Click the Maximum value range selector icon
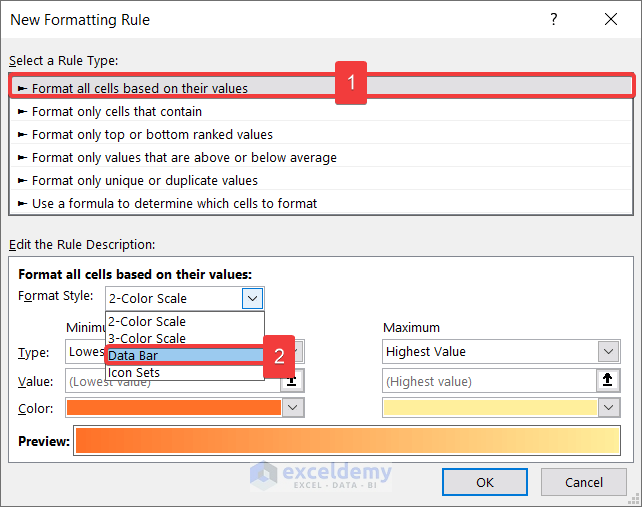The image size is (642, 507). pyautogui.click(x=608, y=381)
